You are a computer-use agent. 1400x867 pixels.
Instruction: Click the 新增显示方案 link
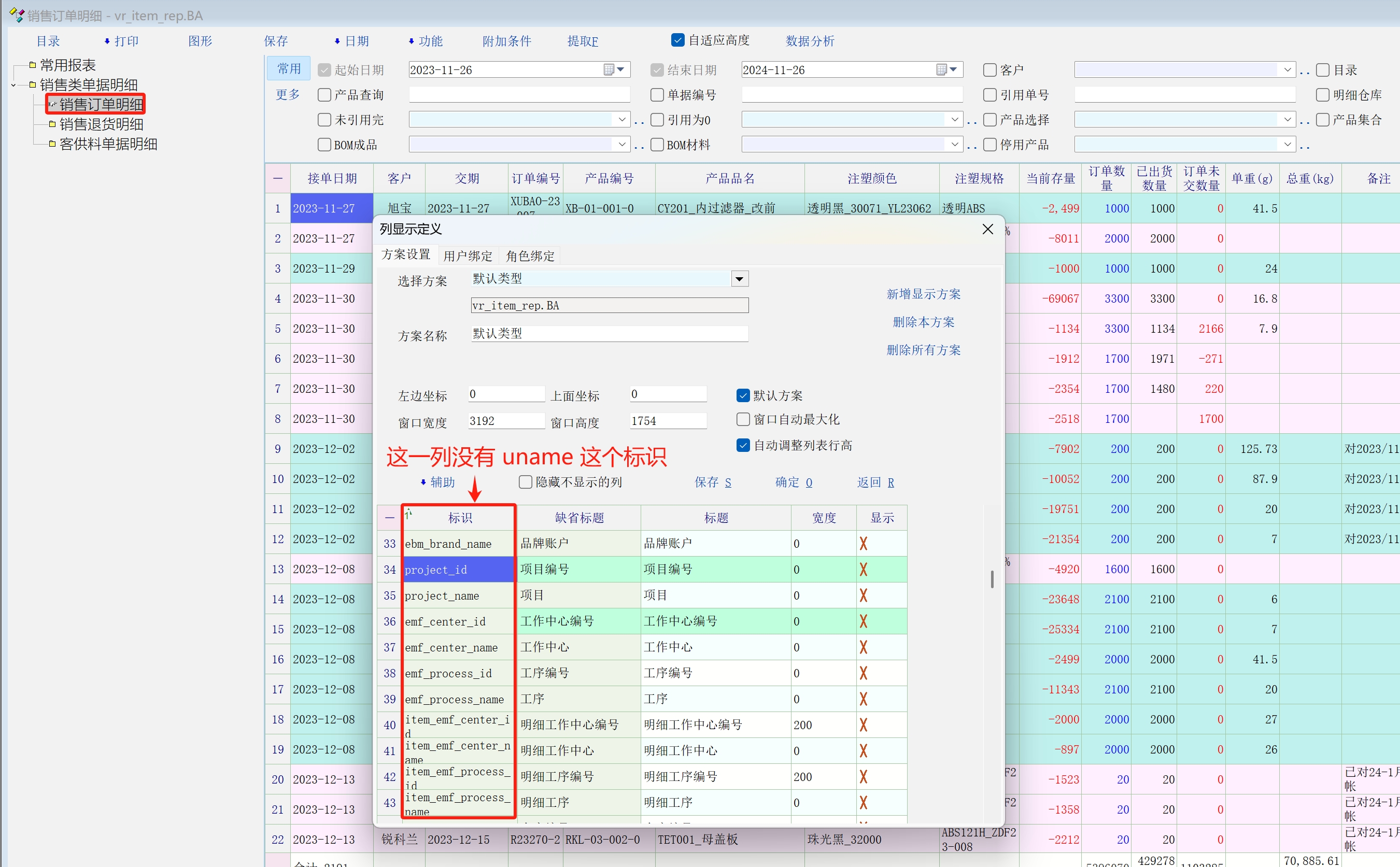[923, 294]
